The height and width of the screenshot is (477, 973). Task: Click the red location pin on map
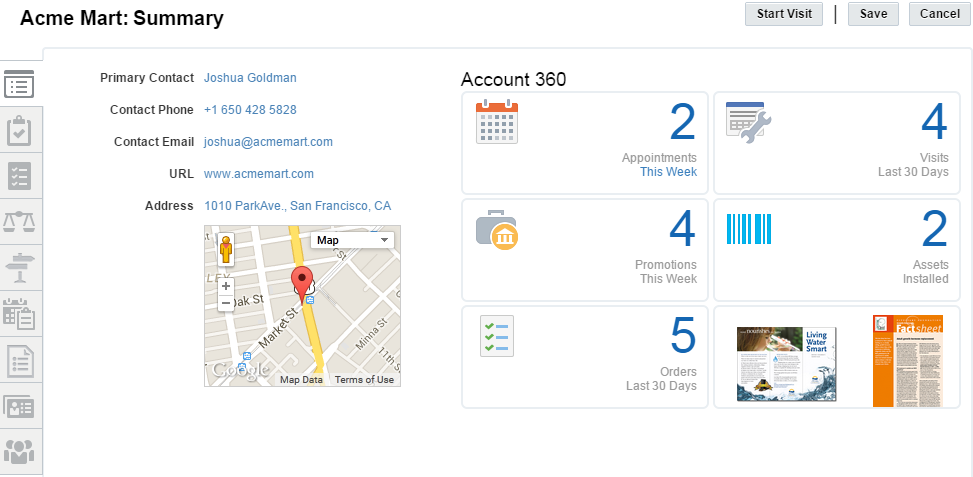[302, 285]
